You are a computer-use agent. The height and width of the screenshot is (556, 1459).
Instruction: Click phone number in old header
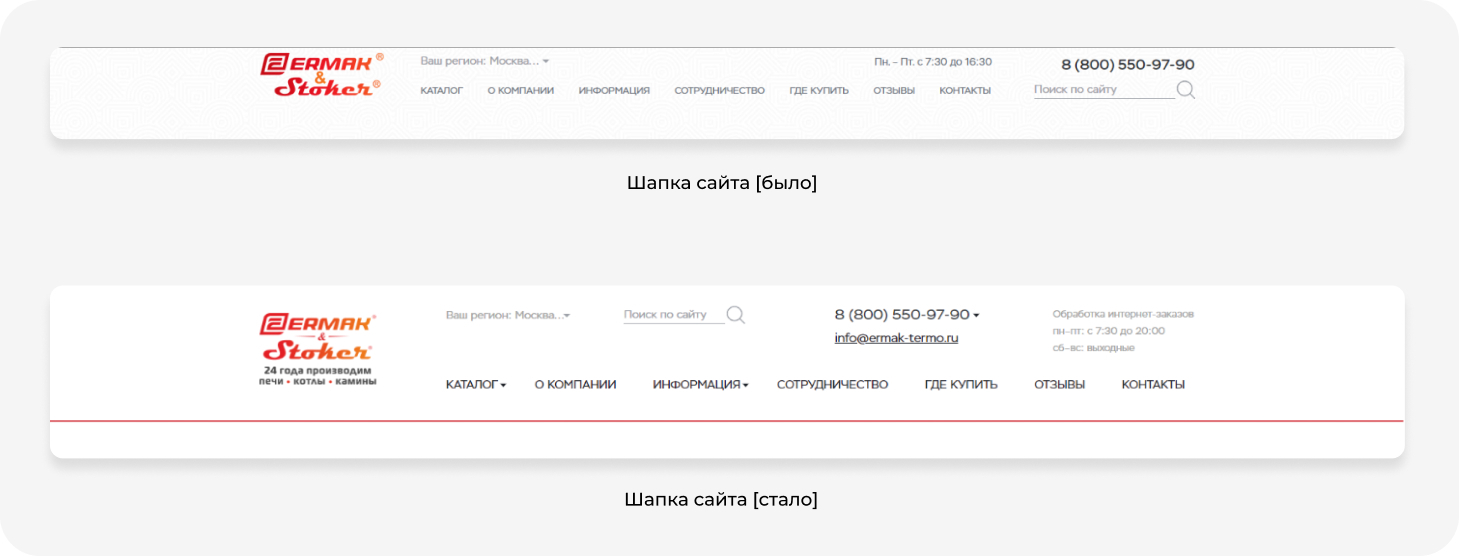(1127, 65)
